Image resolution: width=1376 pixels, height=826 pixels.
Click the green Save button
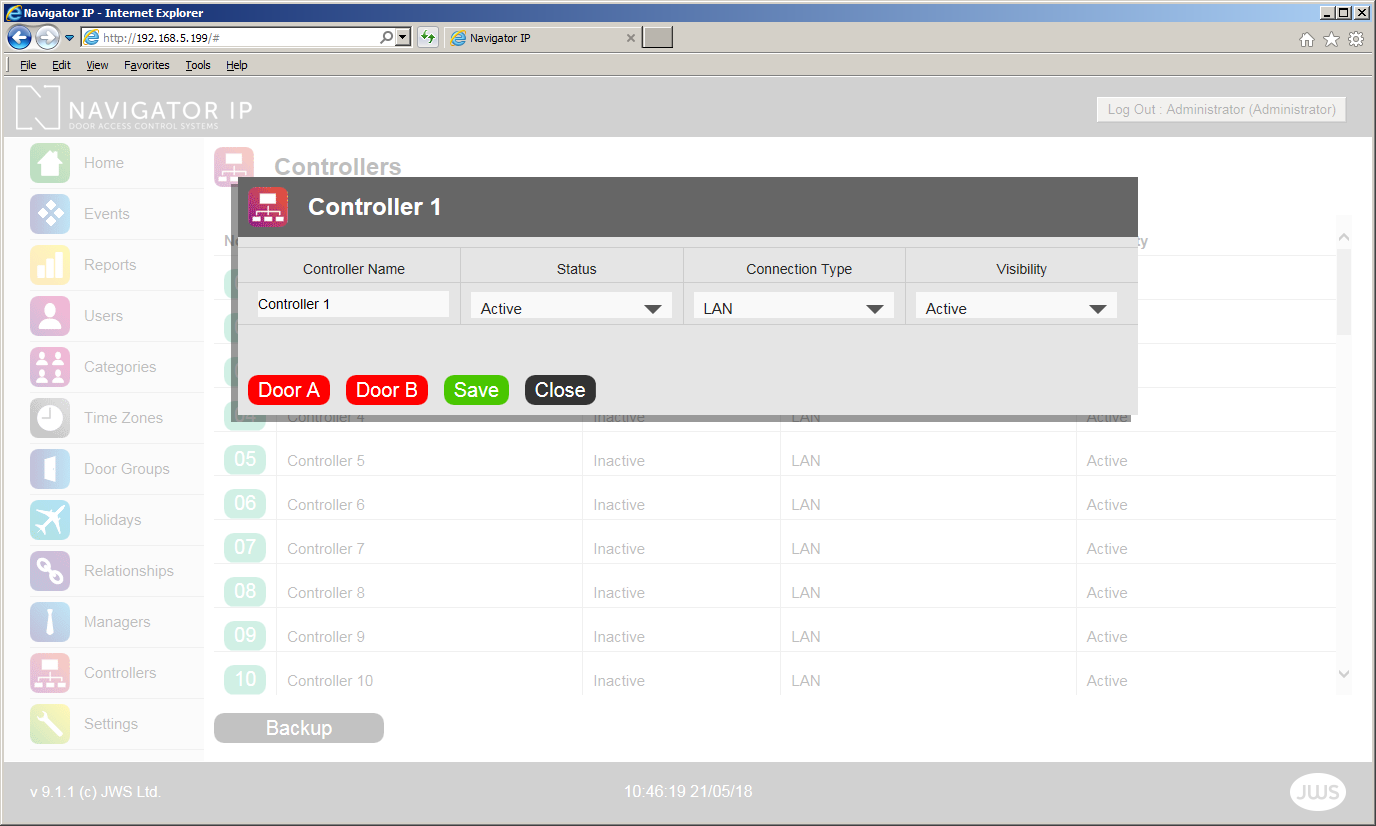click(x=476, y=390)
